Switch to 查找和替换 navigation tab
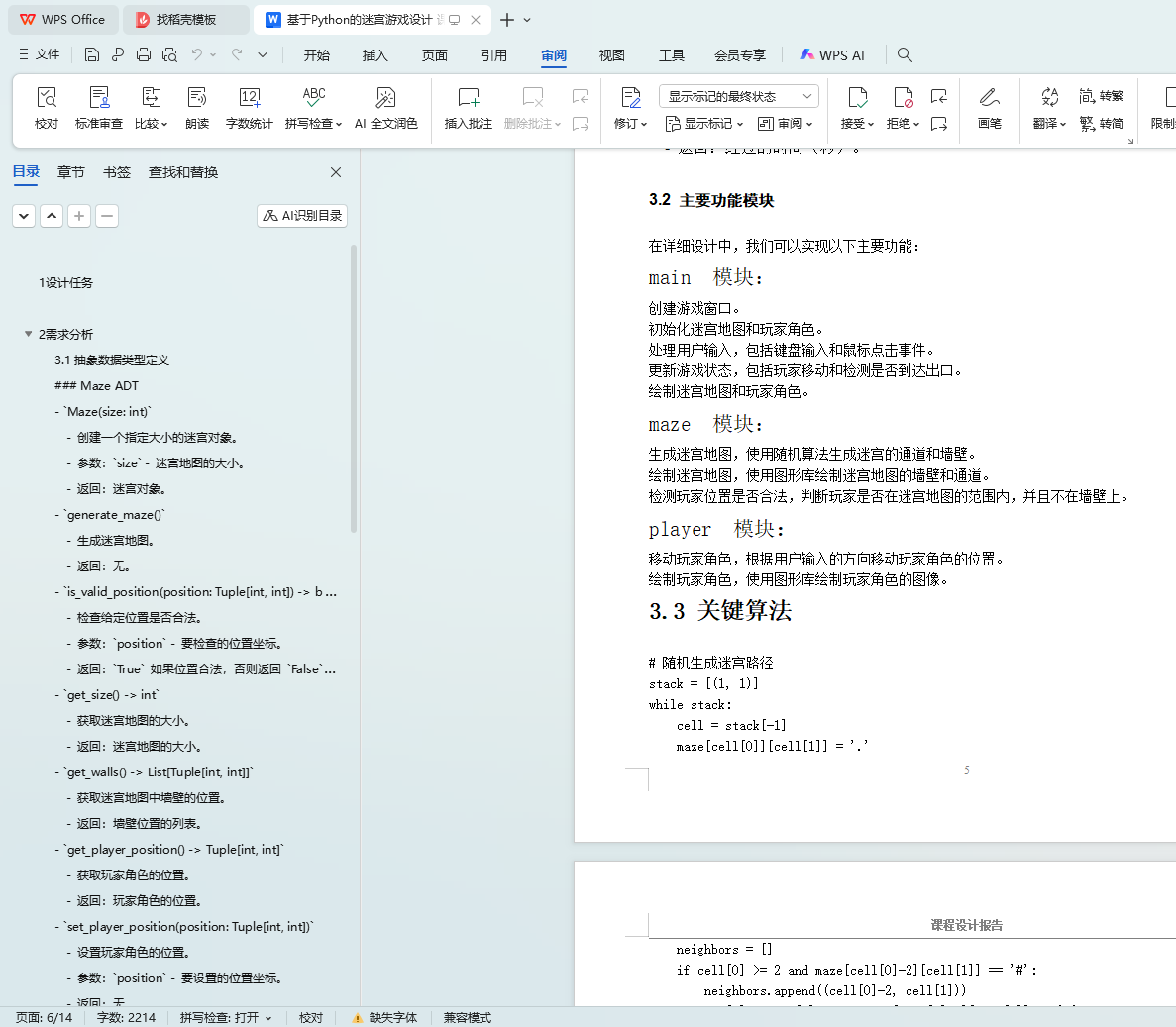The height and width of the screenshot is (1027, 1176). pyautogui.click(x=183, y=172)
